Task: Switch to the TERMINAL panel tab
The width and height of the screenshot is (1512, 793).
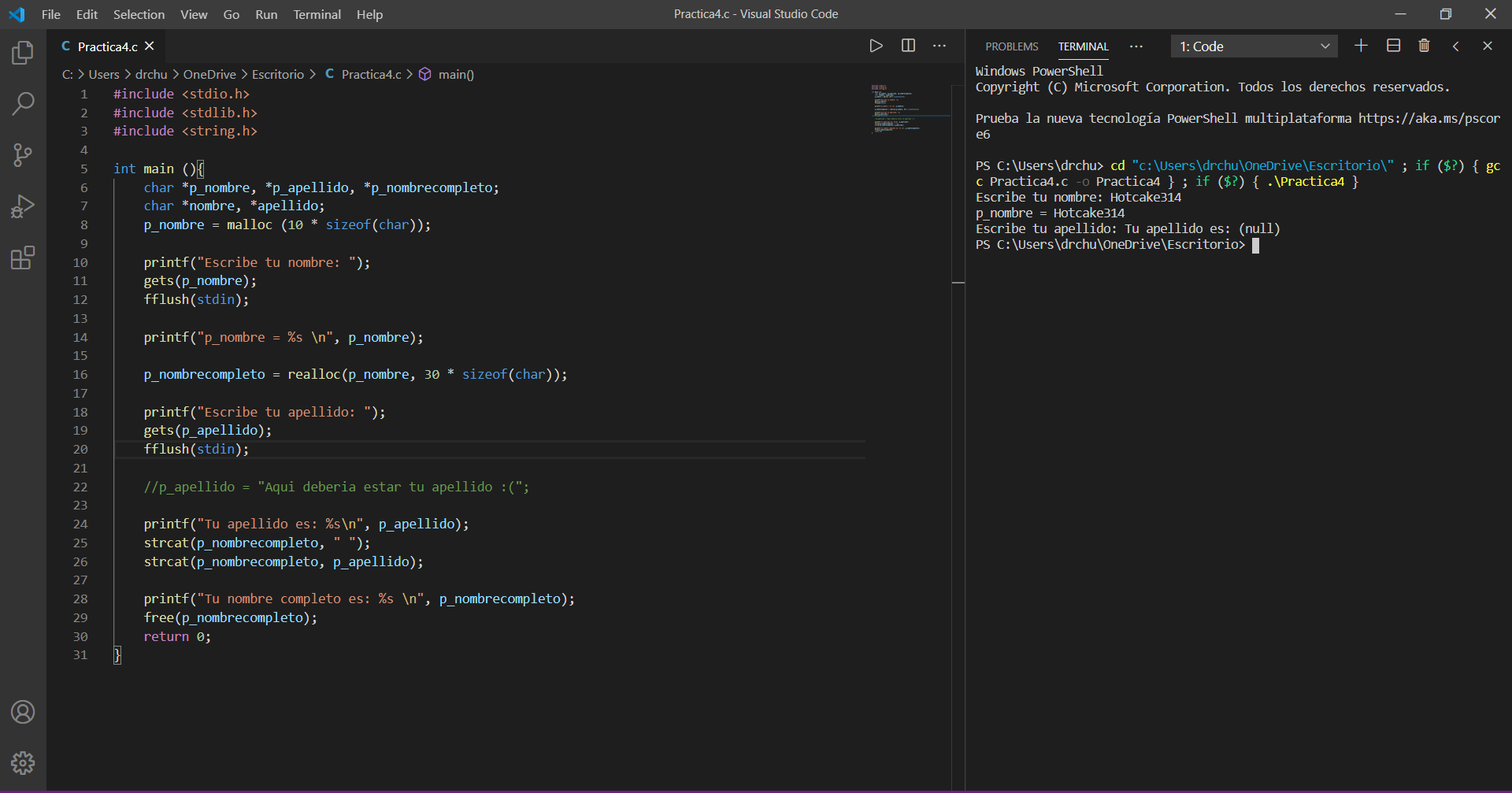Action: point(1083,46)
